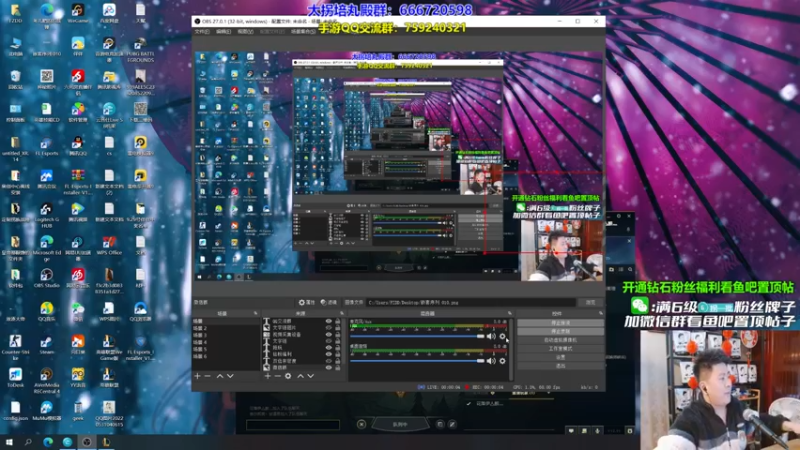800x450 pixels.
Task: Switch to OBS via its taskbar icon
Action: (x=87, y=442)
